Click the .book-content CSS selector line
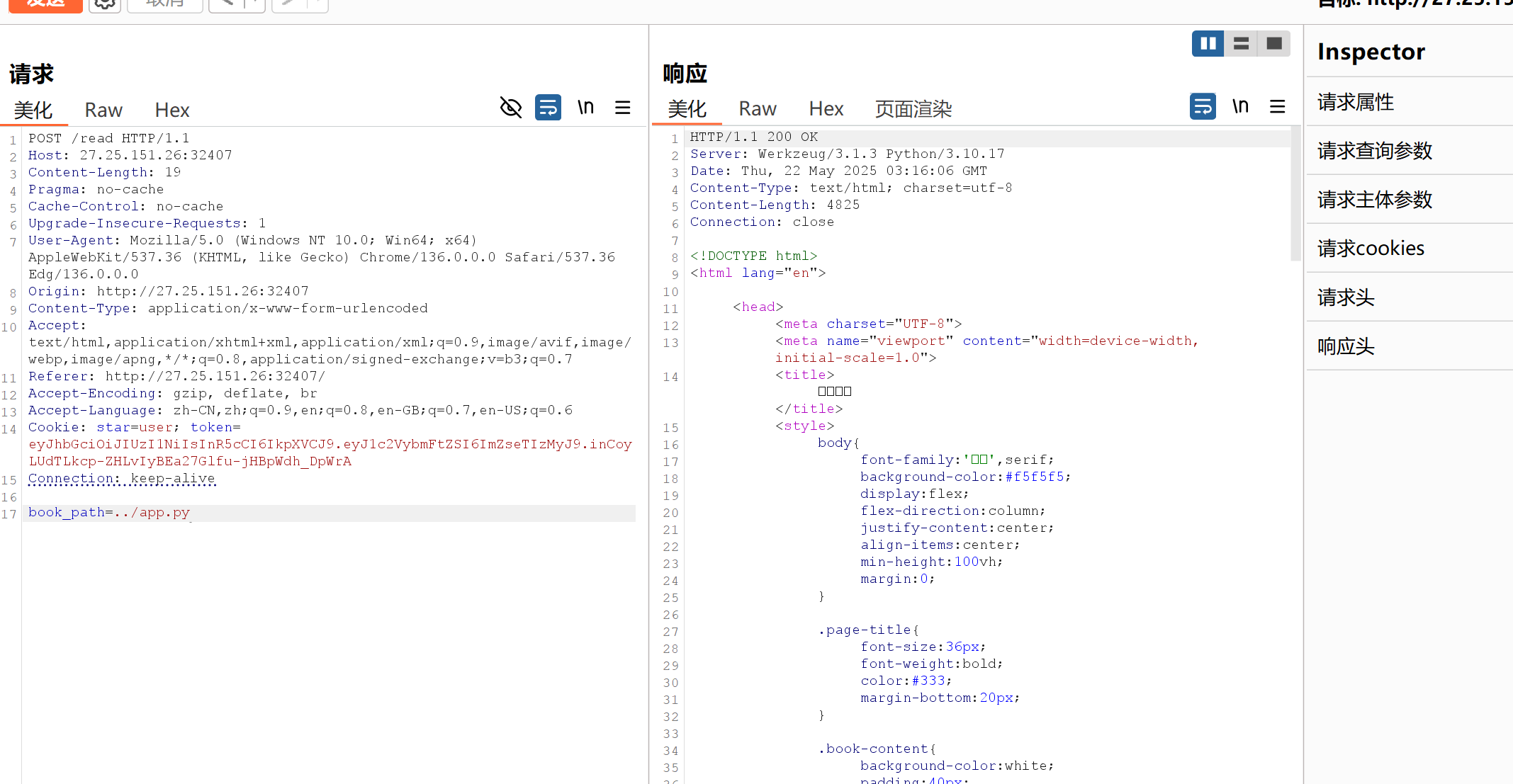 tap(877, 749)
